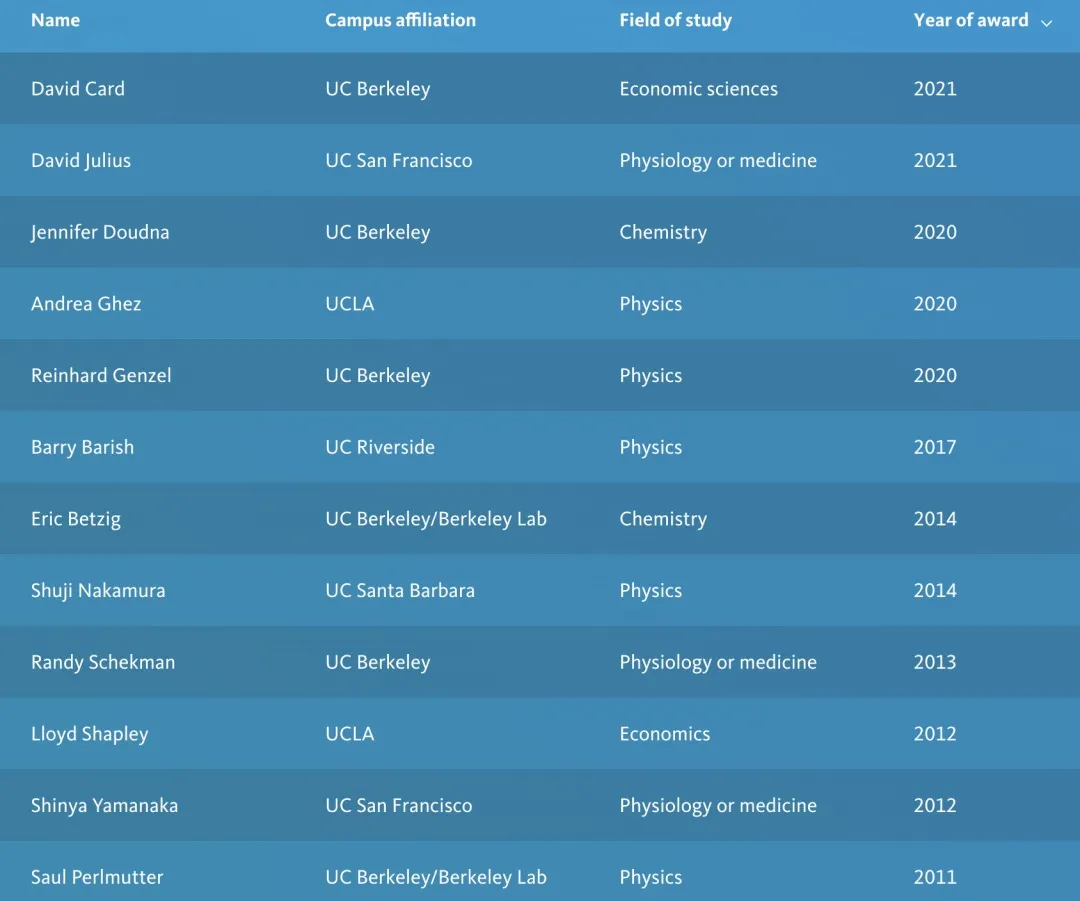This screenshot has width=1080, height=901.
Task: Select Eric Betzig's name cell
Action: (76, 519)
